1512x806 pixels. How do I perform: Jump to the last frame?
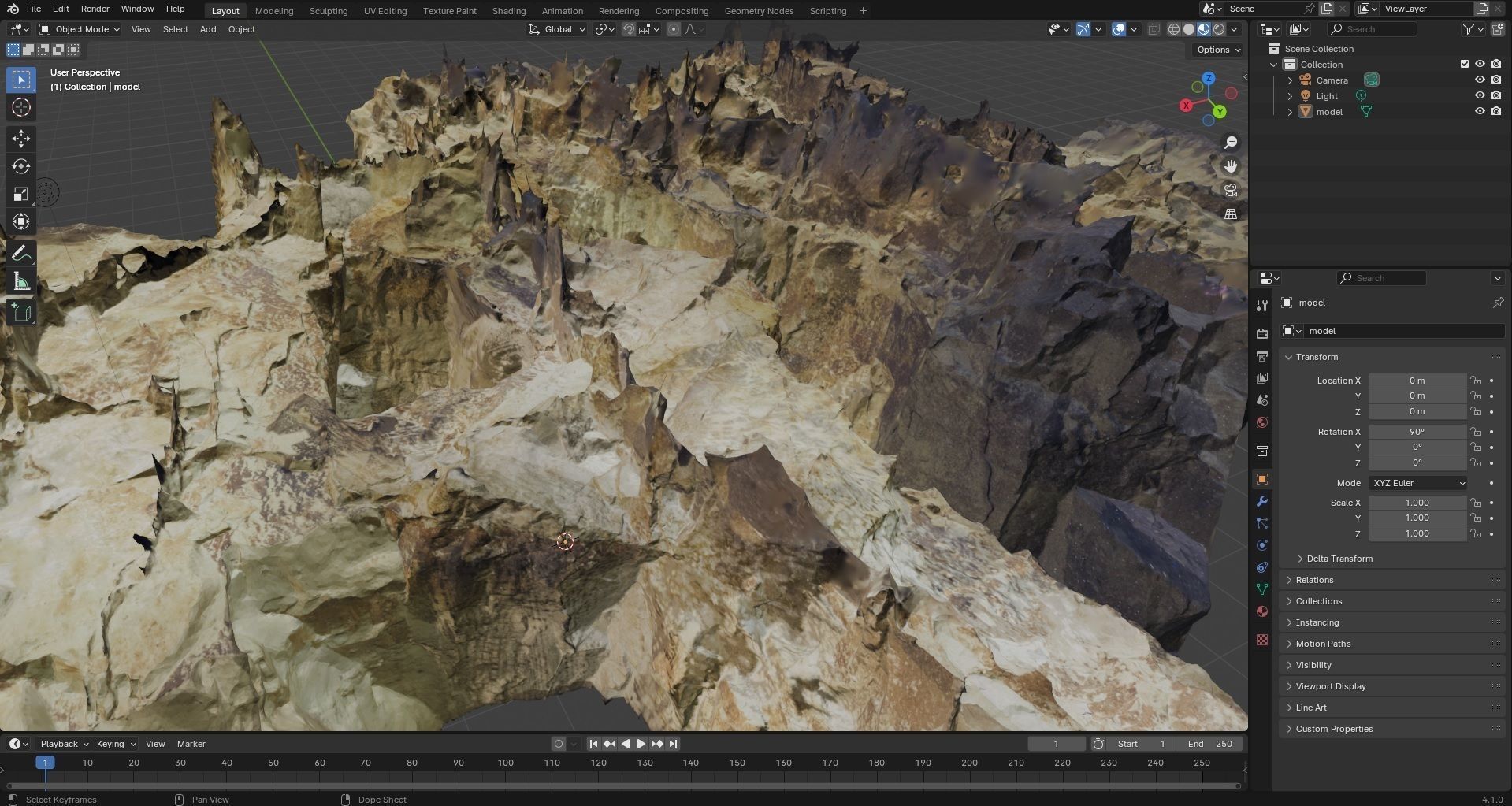[673, 744]
